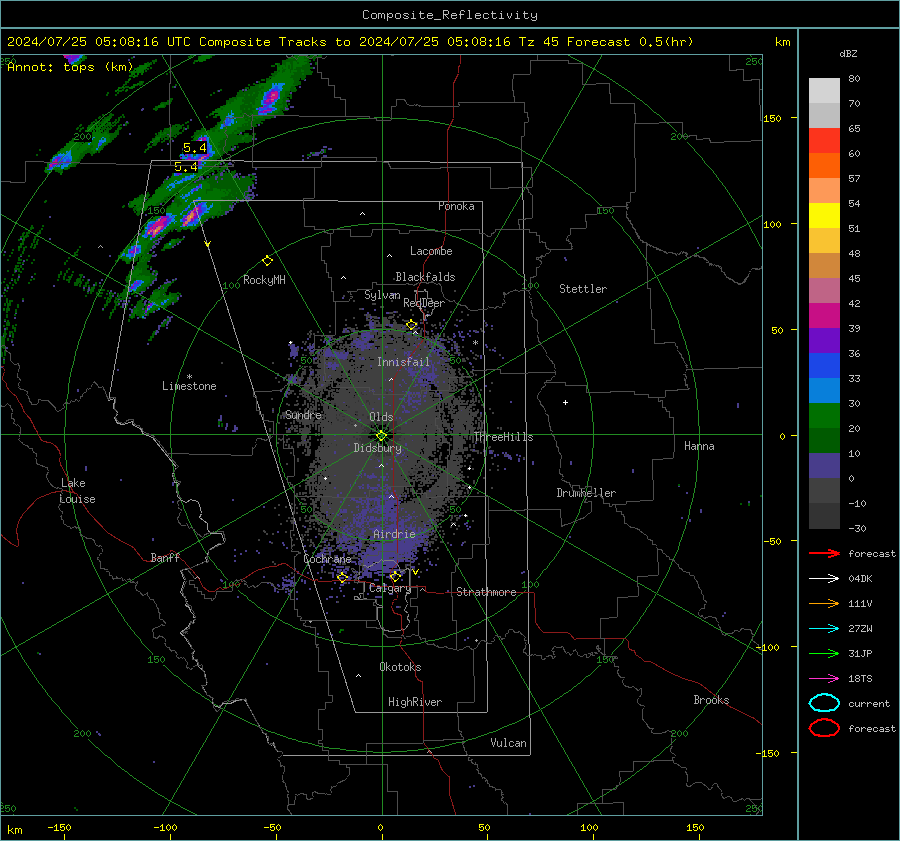Click the Stettler city label

(583, 289)
